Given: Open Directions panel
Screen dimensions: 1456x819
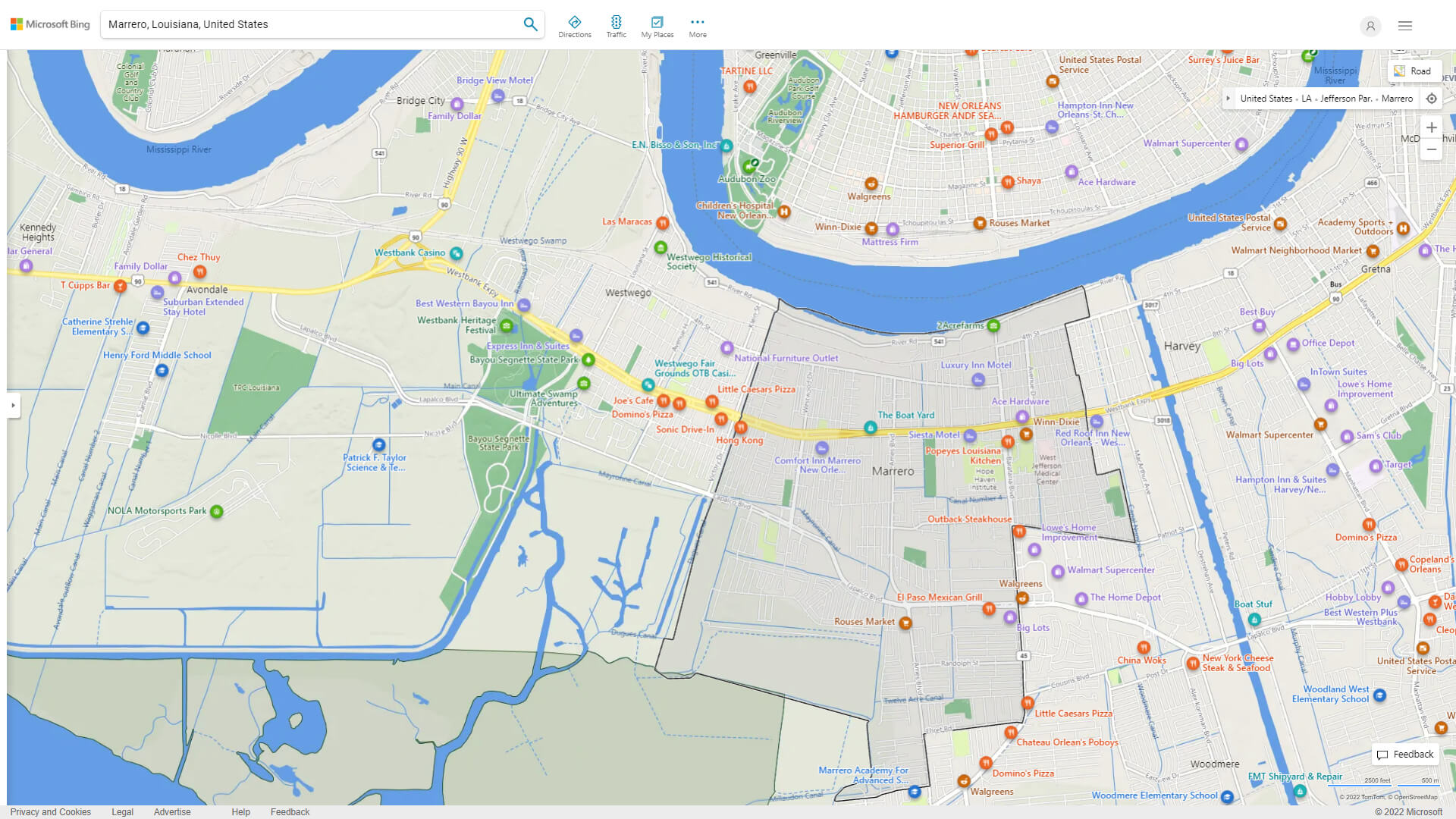Looking at the screenshot, I should [574, 27].
